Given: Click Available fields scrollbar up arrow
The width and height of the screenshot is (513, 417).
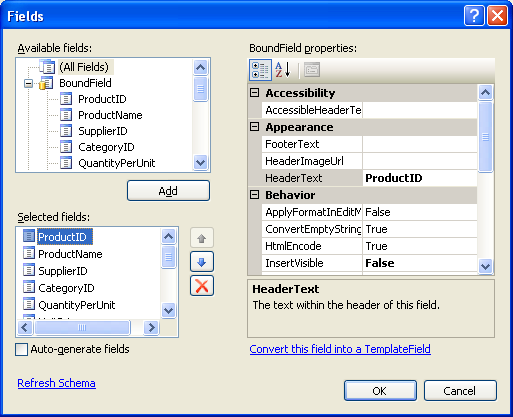Looking at the screenshot, I should [x=200, y=67].
